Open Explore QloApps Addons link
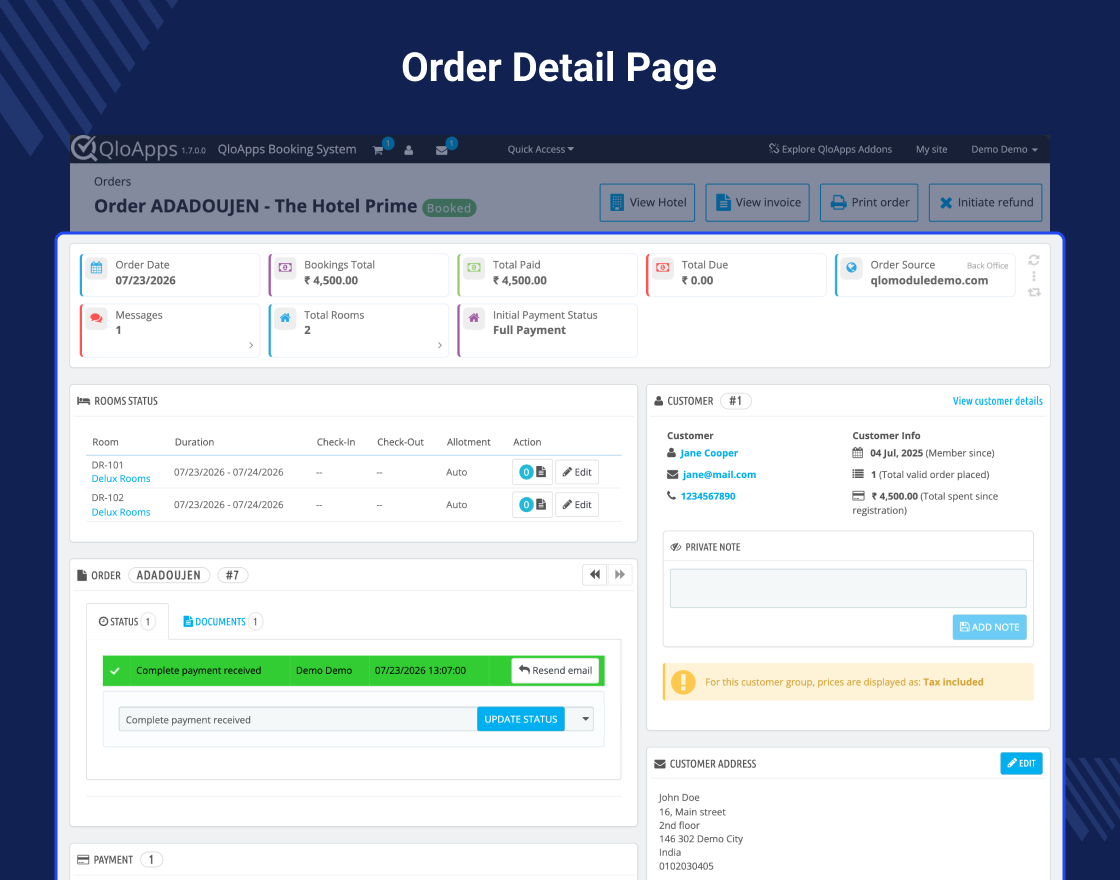The height and width of the screenshot is (880, 1120). click(x=830, y=149)
